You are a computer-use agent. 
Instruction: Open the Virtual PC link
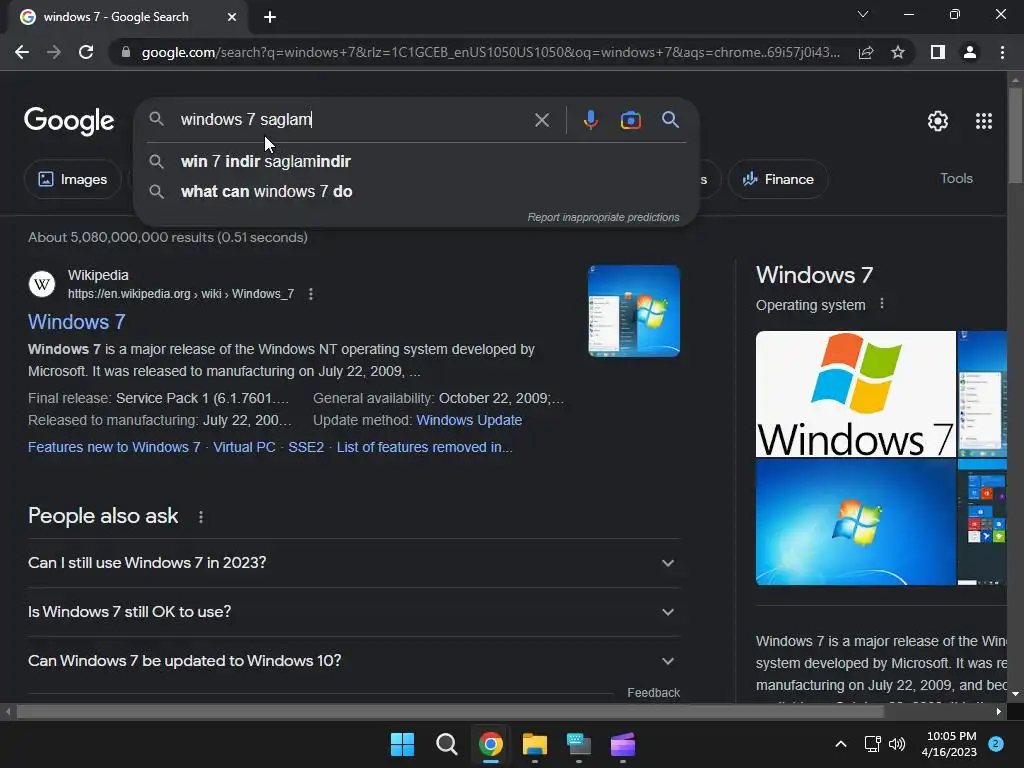[244, 447]
